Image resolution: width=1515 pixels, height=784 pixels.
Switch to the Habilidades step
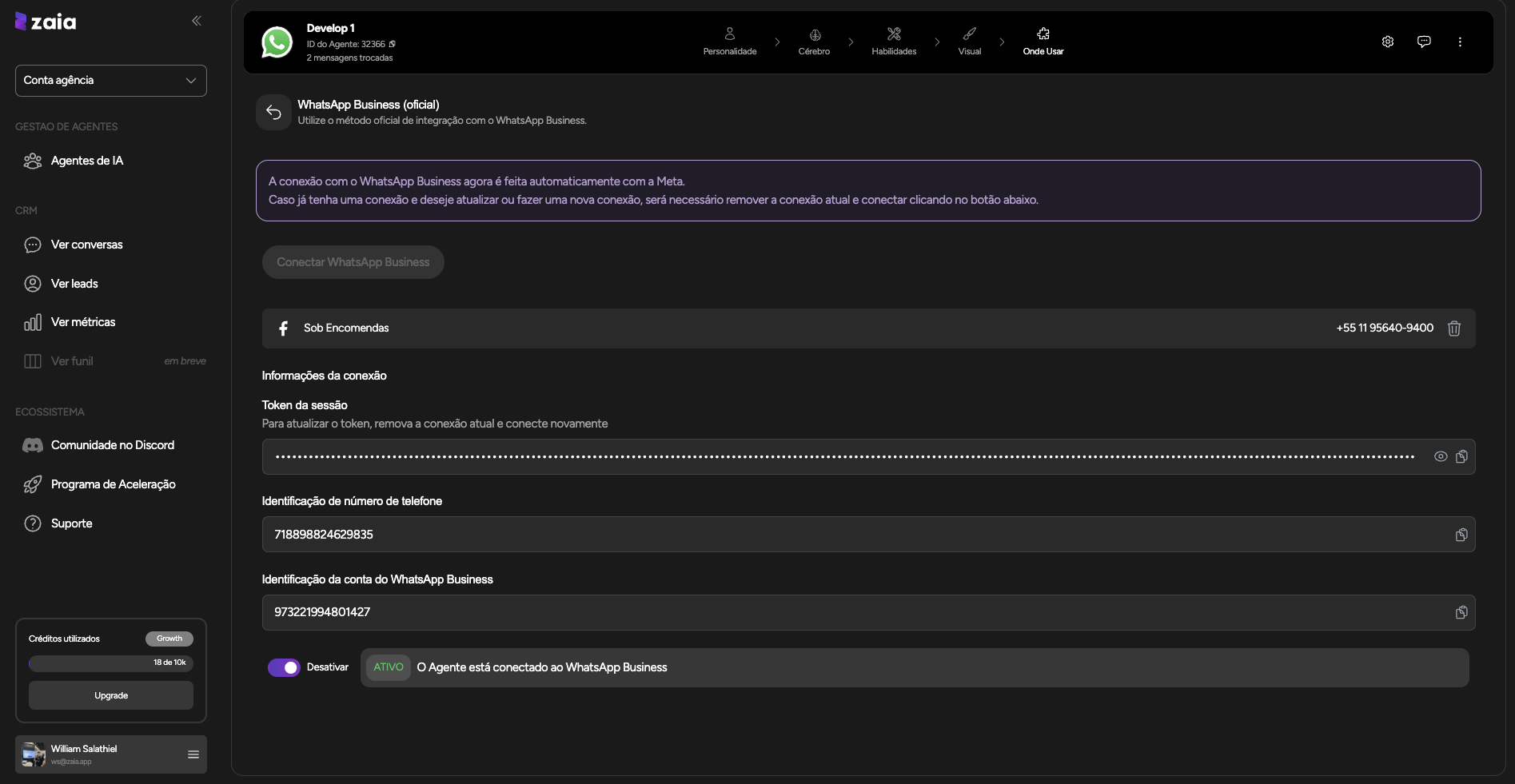coord(894,42)
